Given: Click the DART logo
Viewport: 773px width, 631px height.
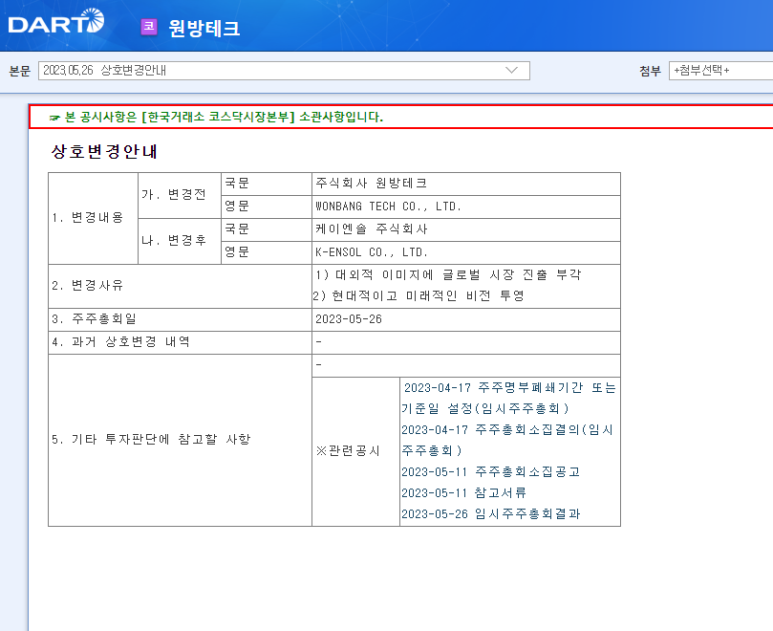Looking at the screenshot, I should 56,21.
